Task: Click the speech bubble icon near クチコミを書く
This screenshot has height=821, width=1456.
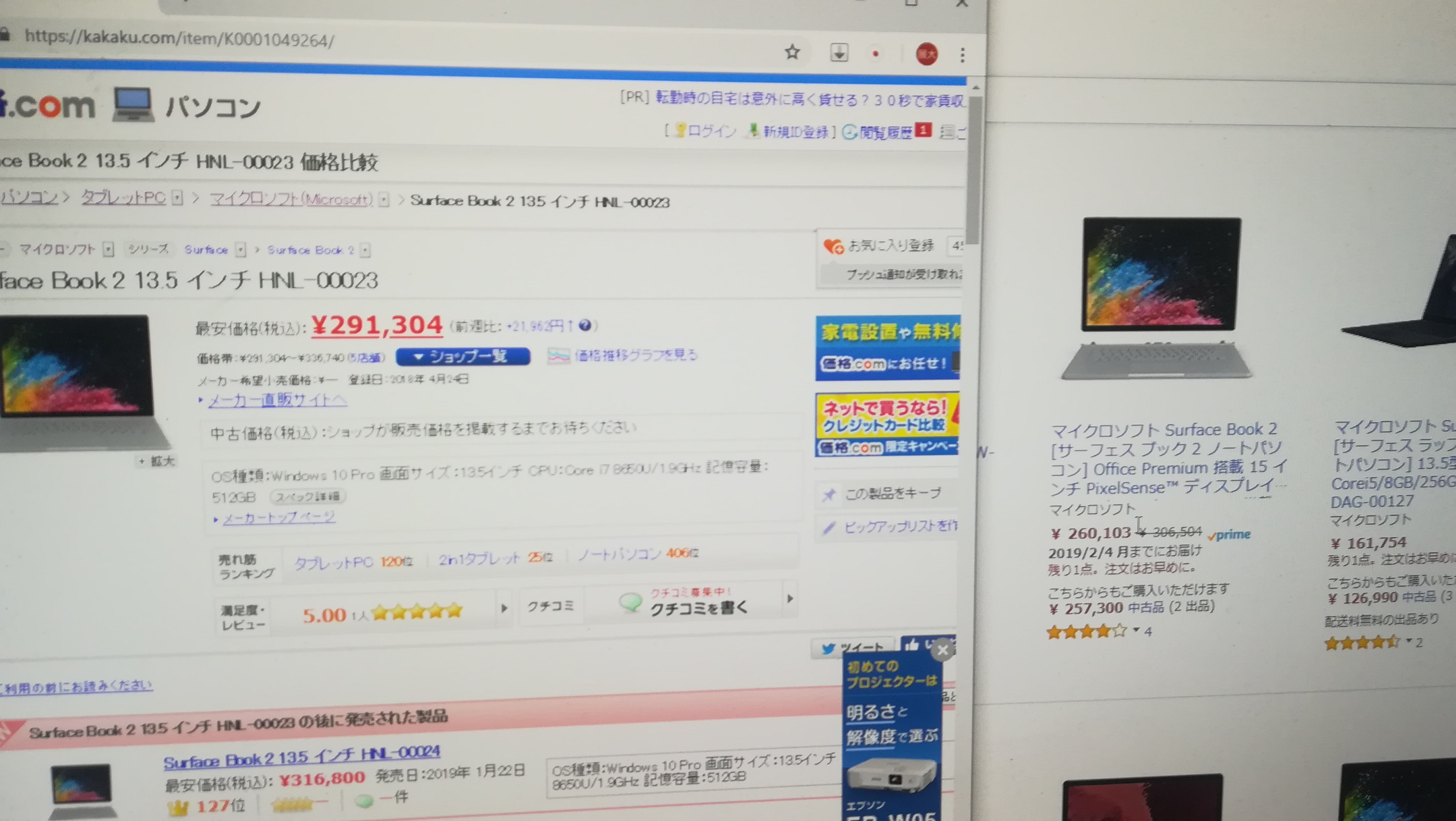Action: pos(630,603)
